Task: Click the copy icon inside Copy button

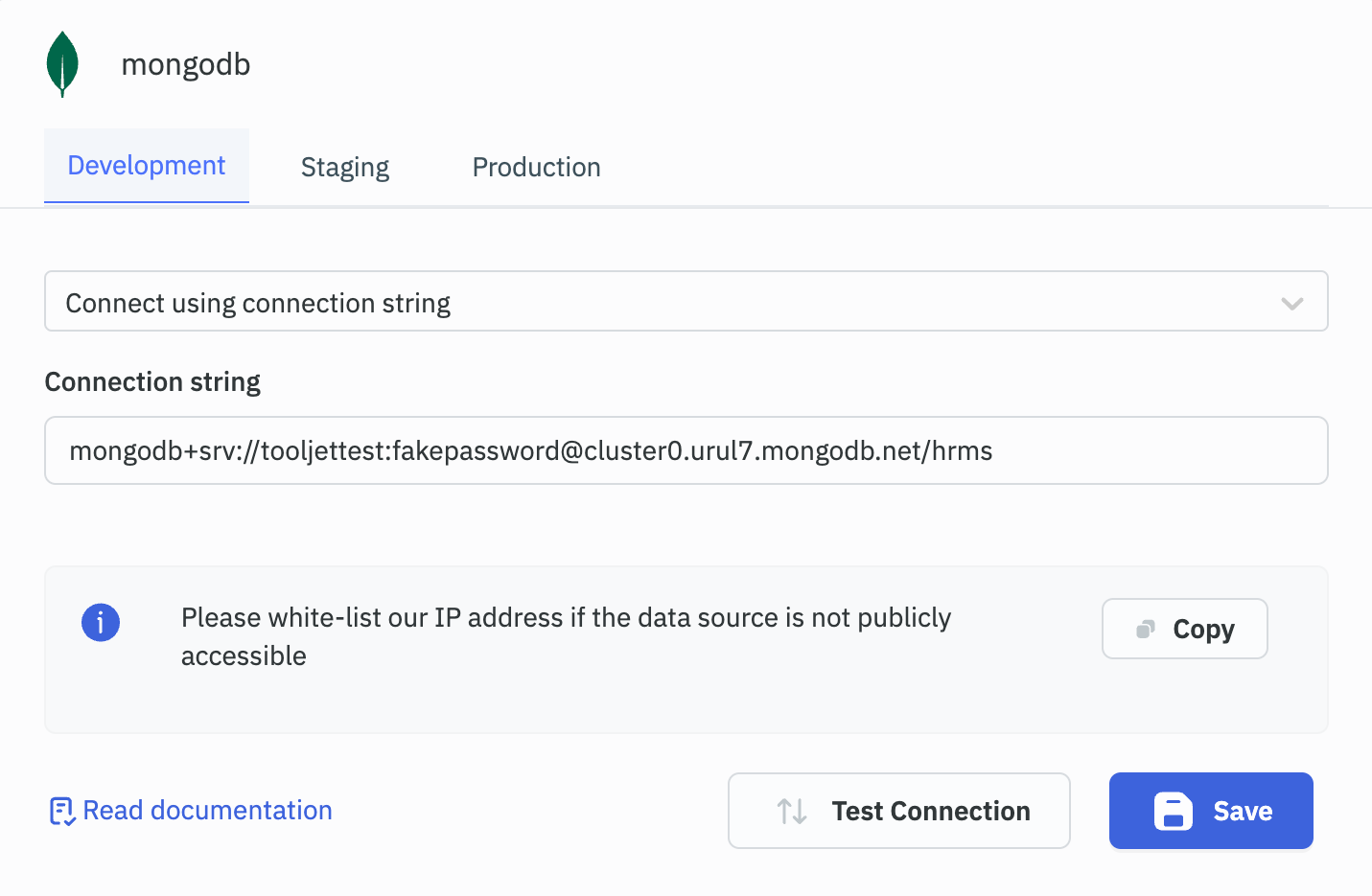Action: 1145,630
